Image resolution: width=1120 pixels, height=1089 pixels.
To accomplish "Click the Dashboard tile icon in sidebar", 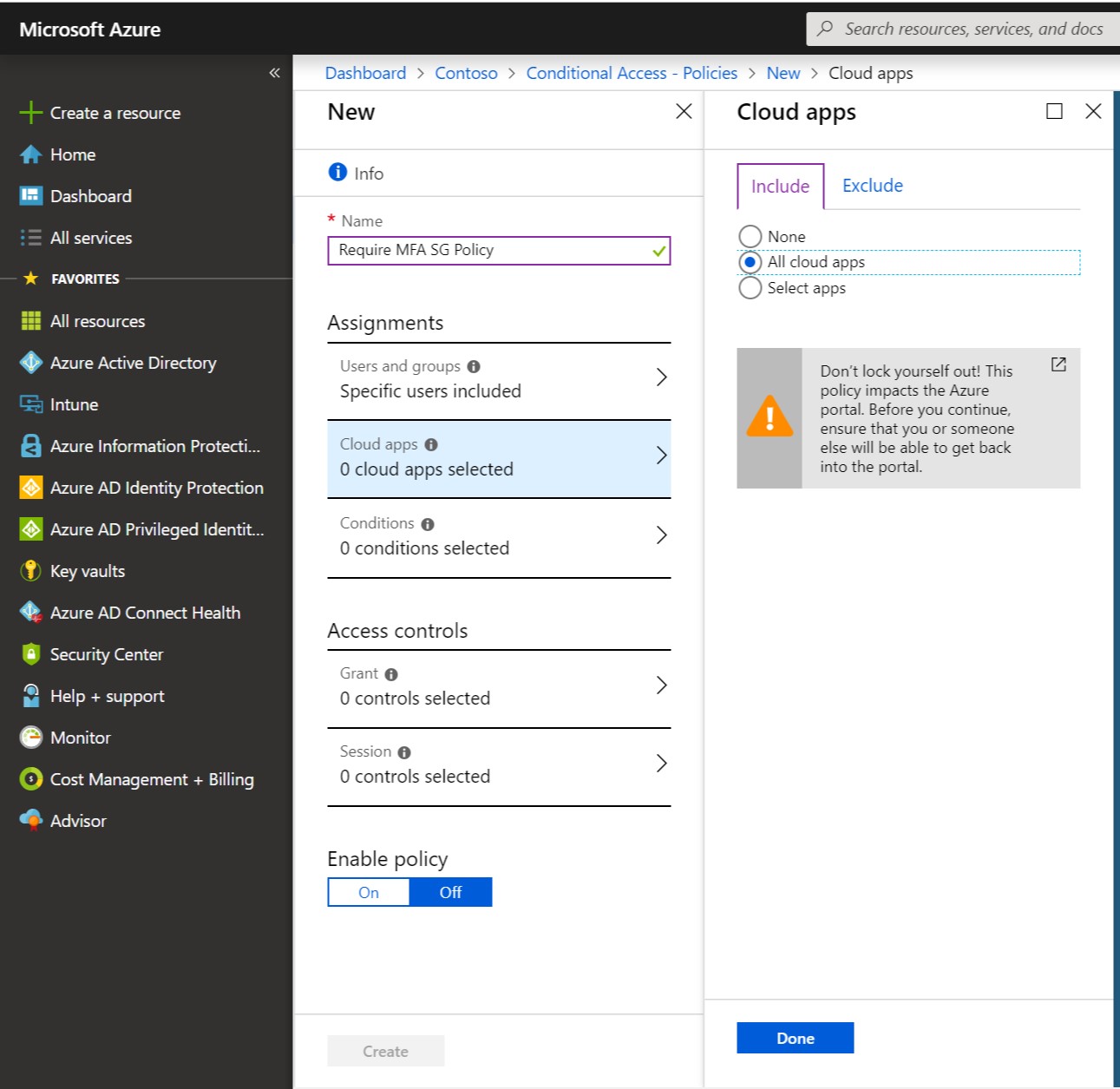I will tap(30, 196).
